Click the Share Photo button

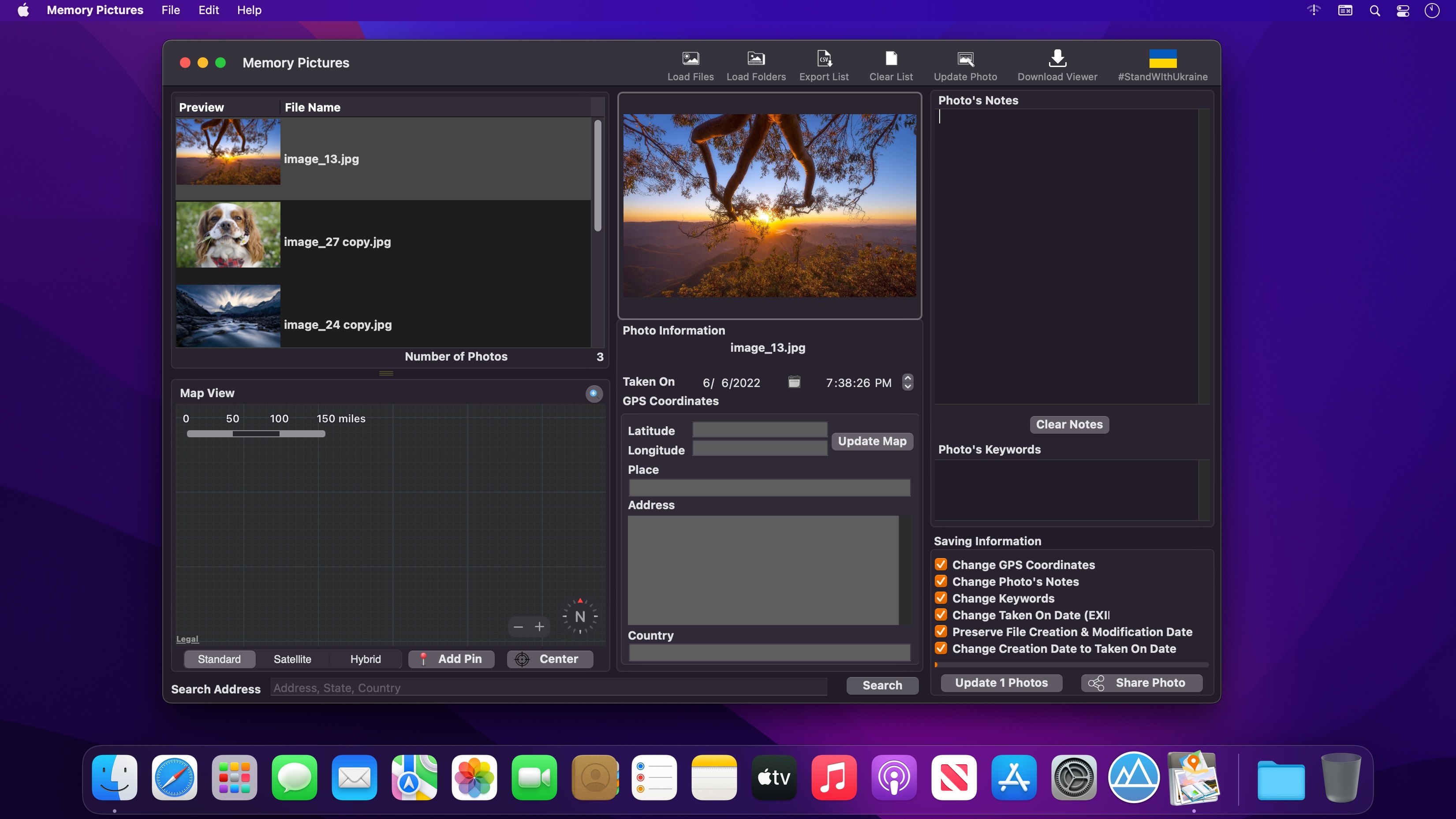coord(1142,683)
